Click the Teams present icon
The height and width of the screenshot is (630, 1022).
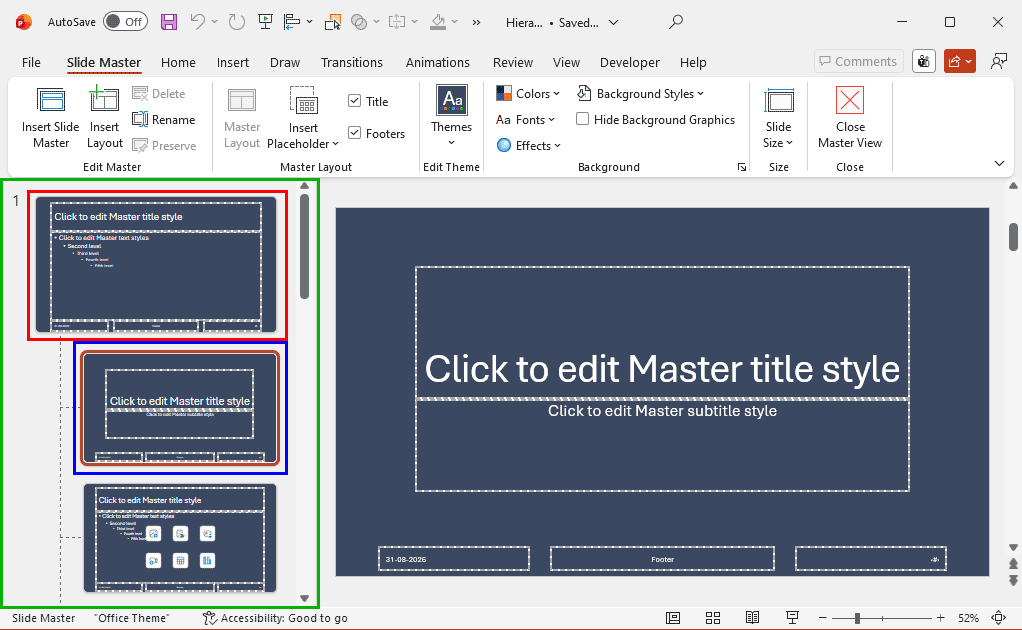[x=924, y=61]
